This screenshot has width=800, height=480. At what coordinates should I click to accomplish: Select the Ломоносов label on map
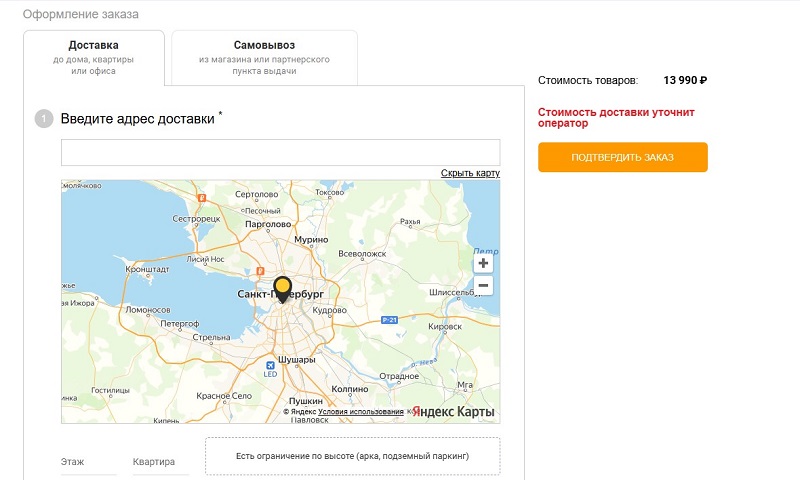pos(148,310)
